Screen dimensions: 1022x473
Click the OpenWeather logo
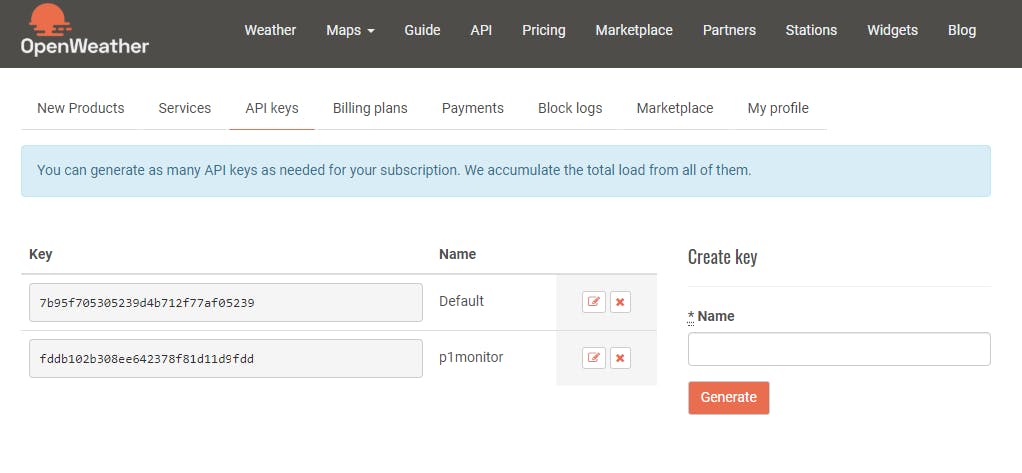click(84, 30)
